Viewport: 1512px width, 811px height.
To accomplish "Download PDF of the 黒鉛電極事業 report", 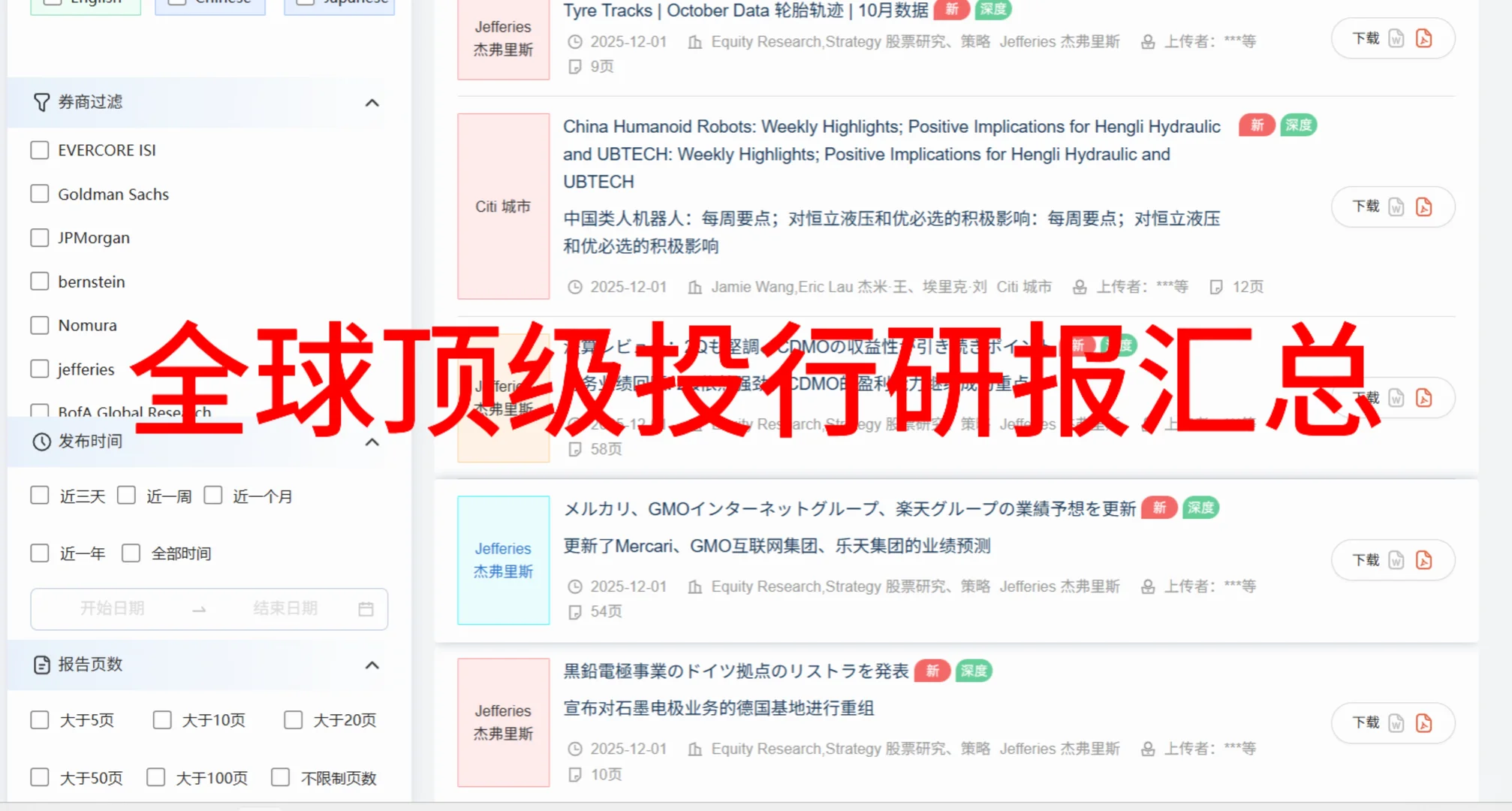I will [x=1424, y=722].
